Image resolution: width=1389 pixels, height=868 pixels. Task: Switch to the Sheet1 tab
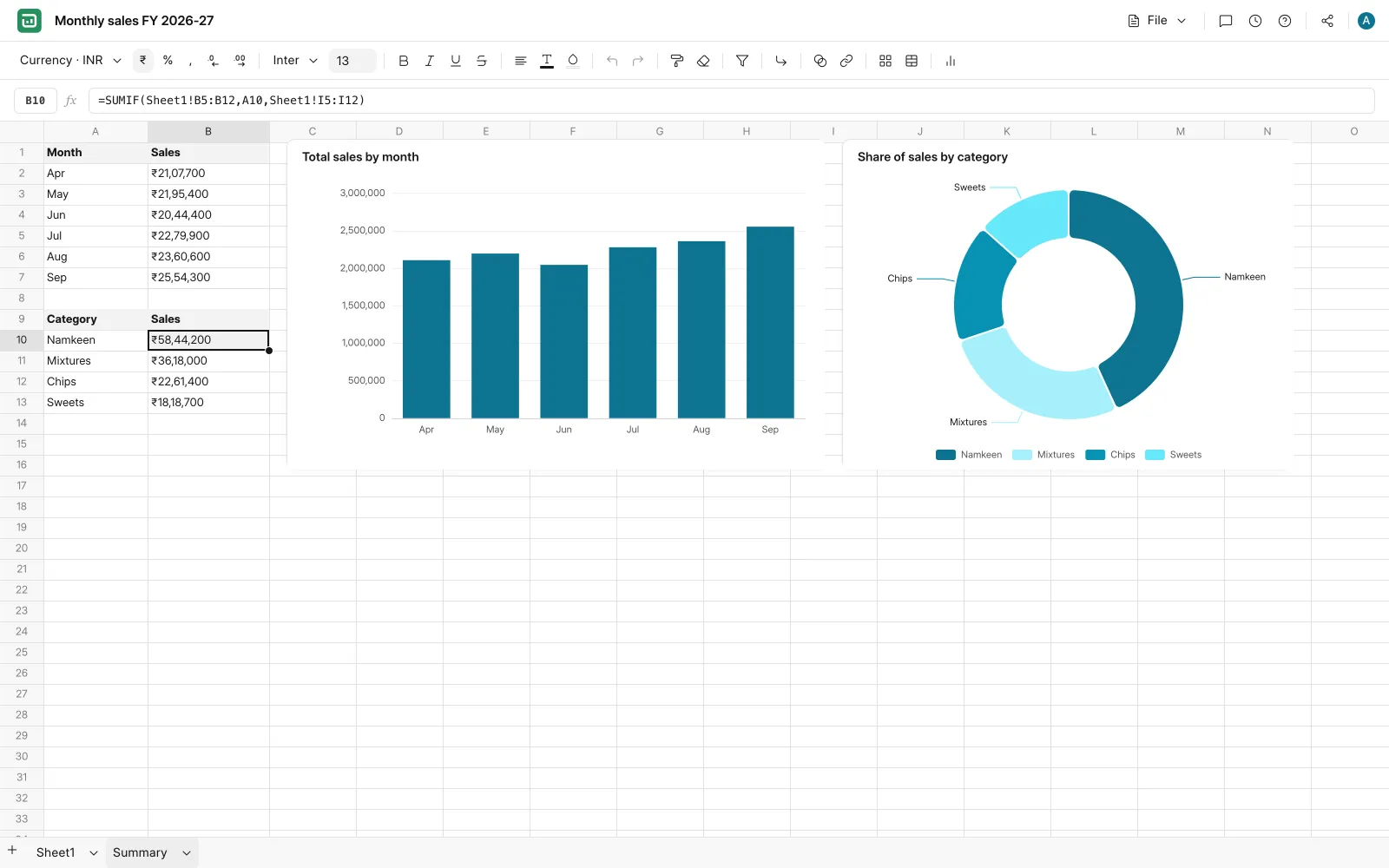[56, 852]
